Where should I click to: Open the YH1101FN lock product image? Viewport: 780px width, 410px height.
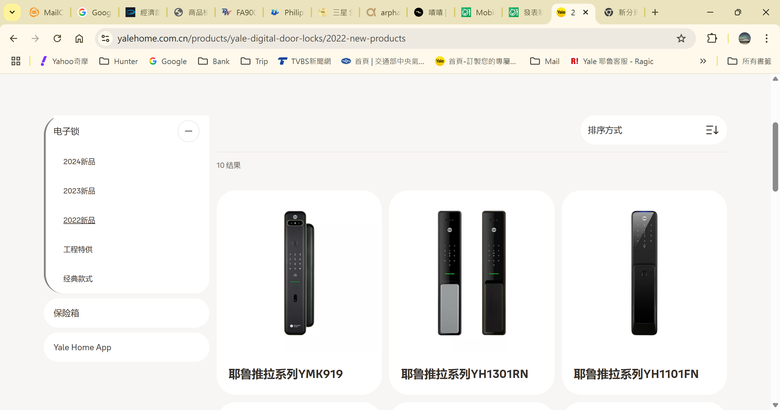(644, 273)
